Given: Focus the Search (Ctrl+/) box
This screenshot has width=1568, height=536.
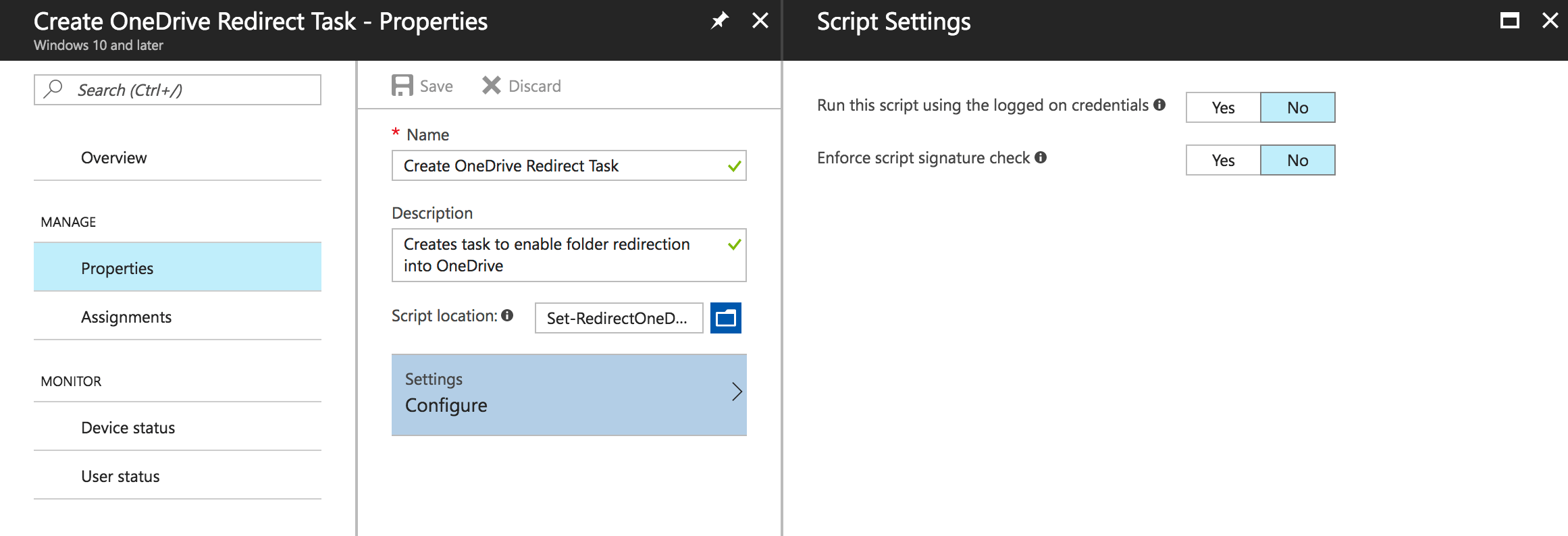Looking at the screenshot, I should coord(178,90).
